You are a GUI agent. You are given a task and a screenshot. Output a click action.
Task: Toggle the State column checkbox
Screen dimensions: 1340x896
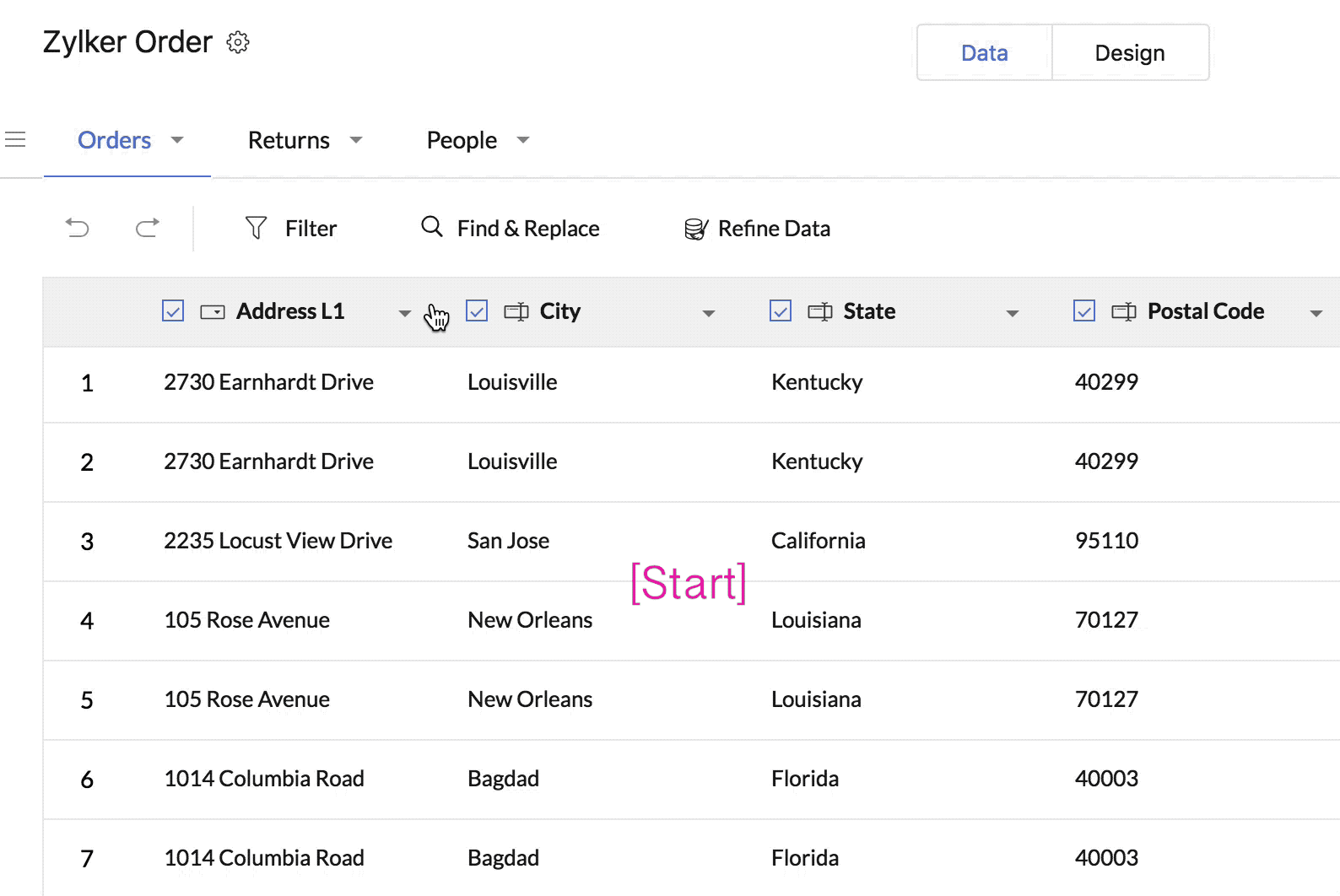point(781,311)
